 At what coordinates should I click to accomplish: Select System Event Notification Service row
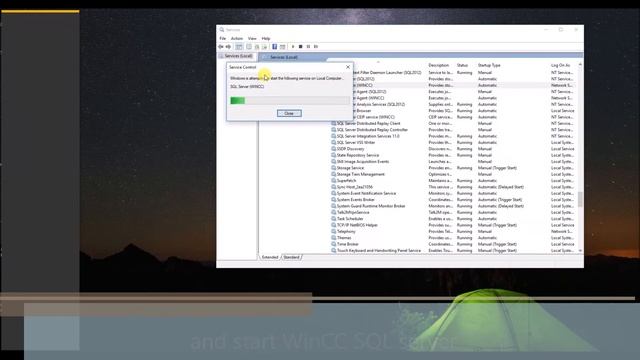point(453,193)
